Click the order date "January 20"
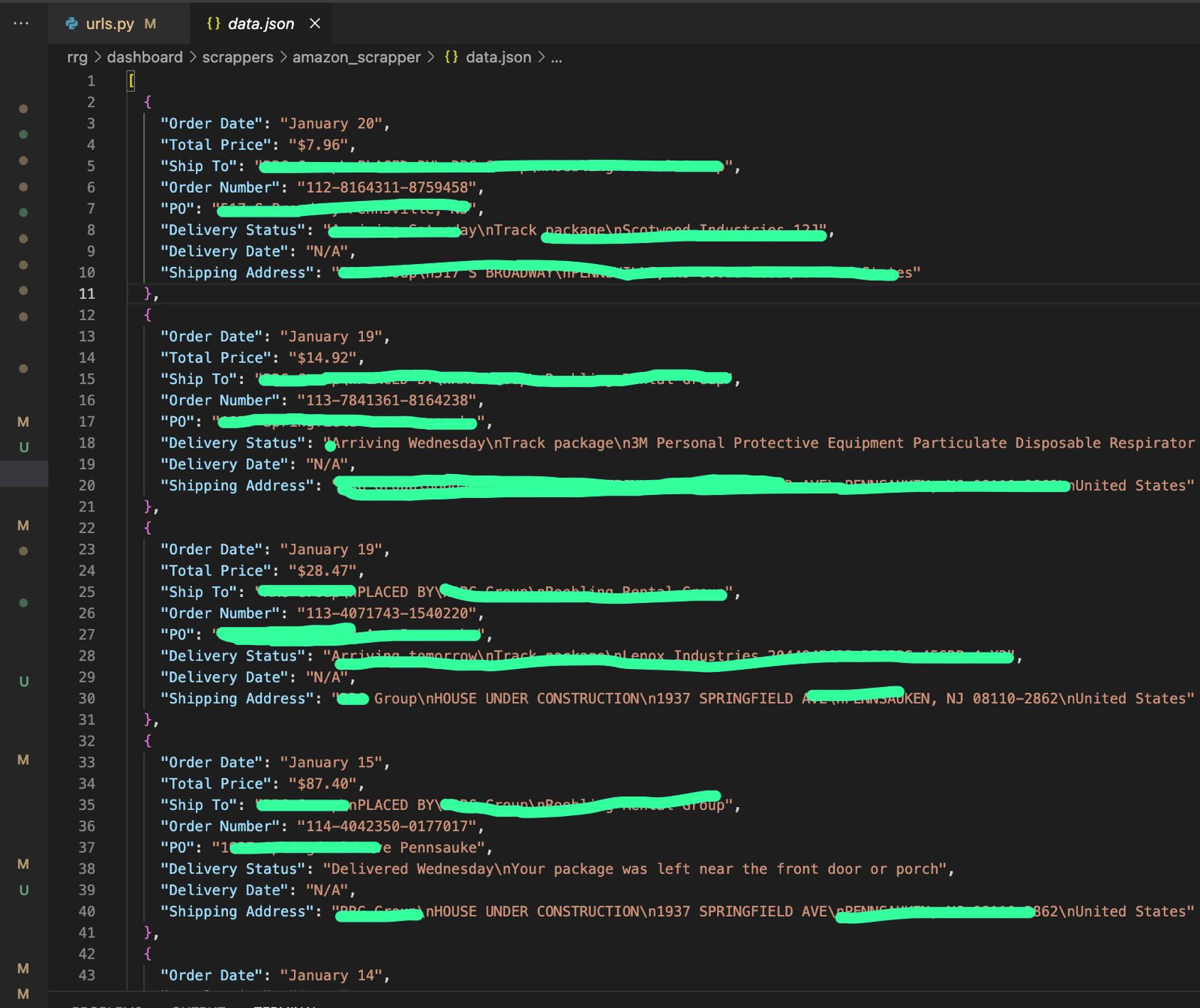 pyautogui.click(x=331, y=124)
